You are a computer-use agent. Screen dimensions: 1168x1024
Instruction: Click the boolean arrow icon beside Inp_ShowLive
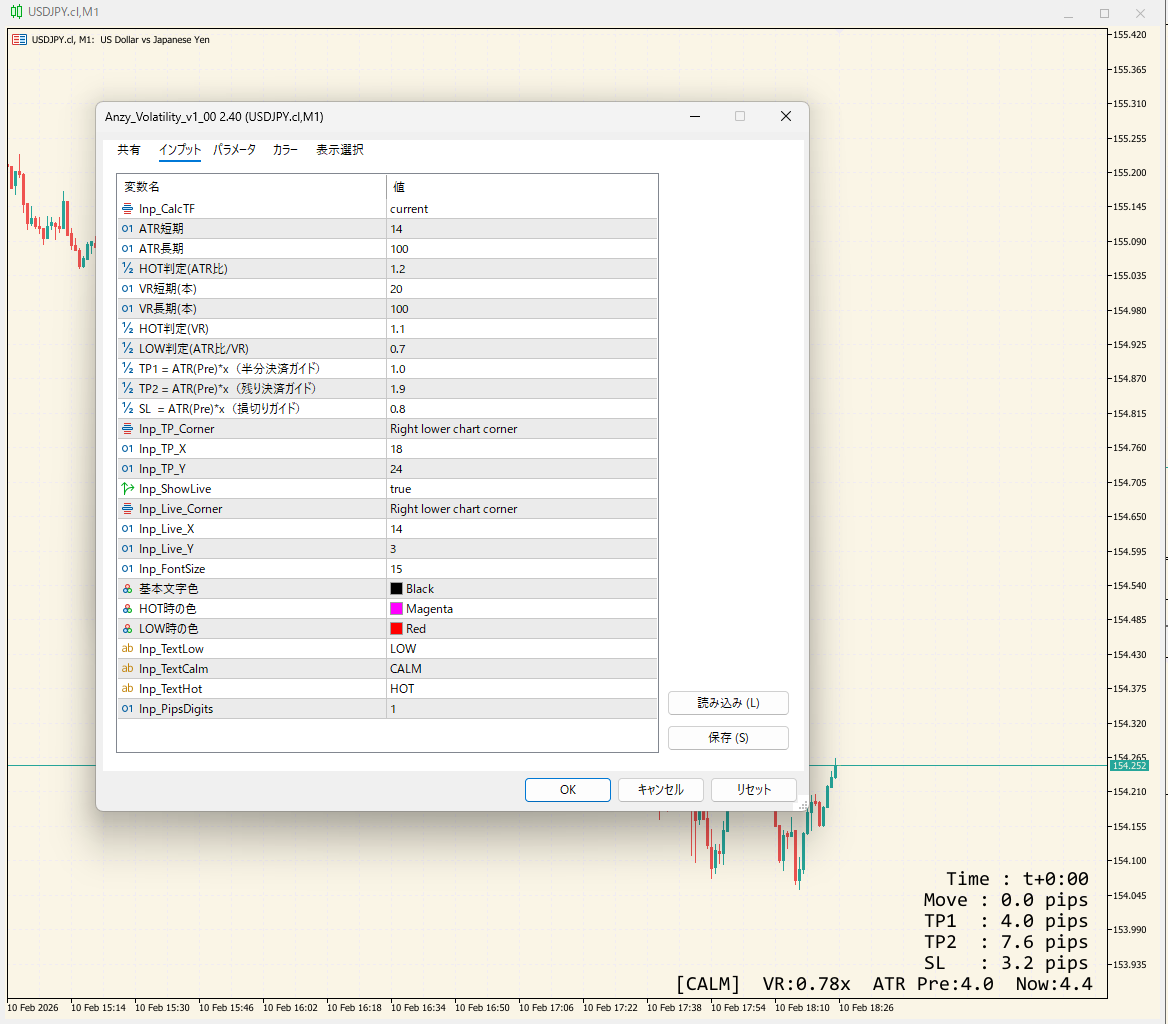(x=127, y=489)
